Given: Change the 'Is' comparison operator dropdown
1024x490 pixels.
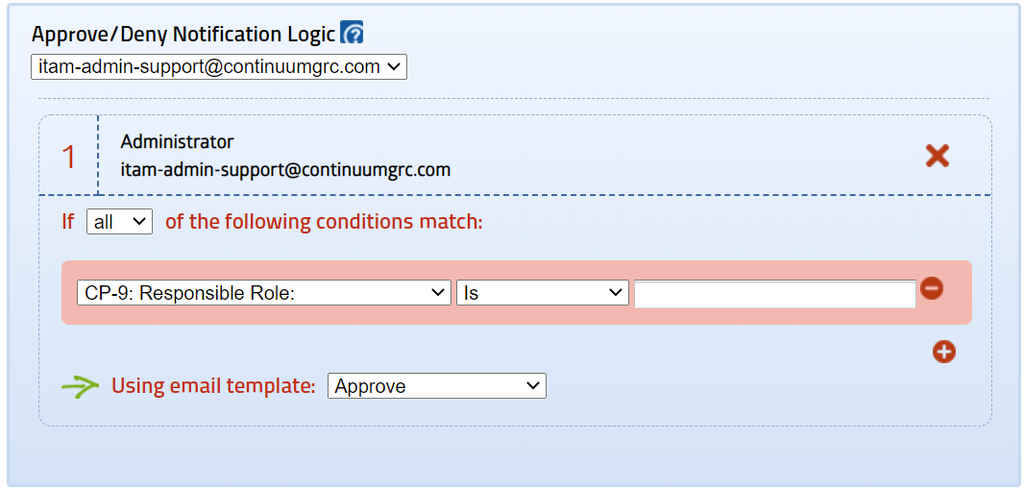Looking at the screenshot, I should coord(542,293).
